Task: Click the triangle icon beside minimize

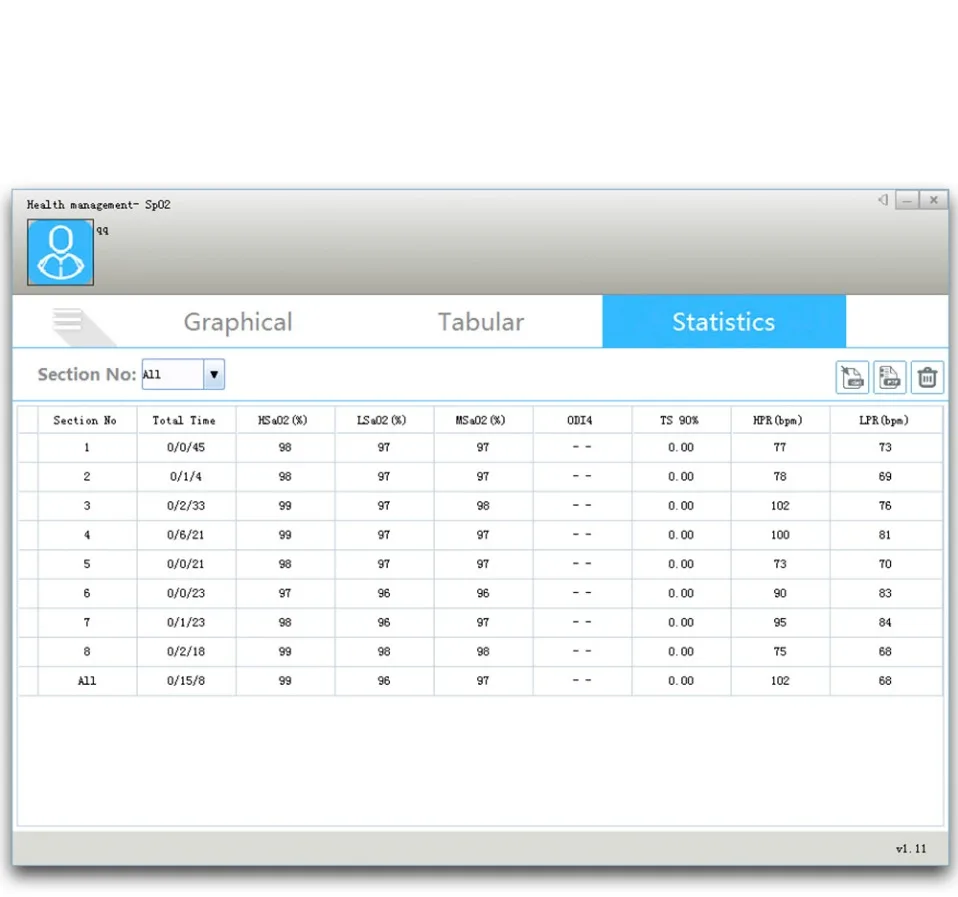Action: 883,200
